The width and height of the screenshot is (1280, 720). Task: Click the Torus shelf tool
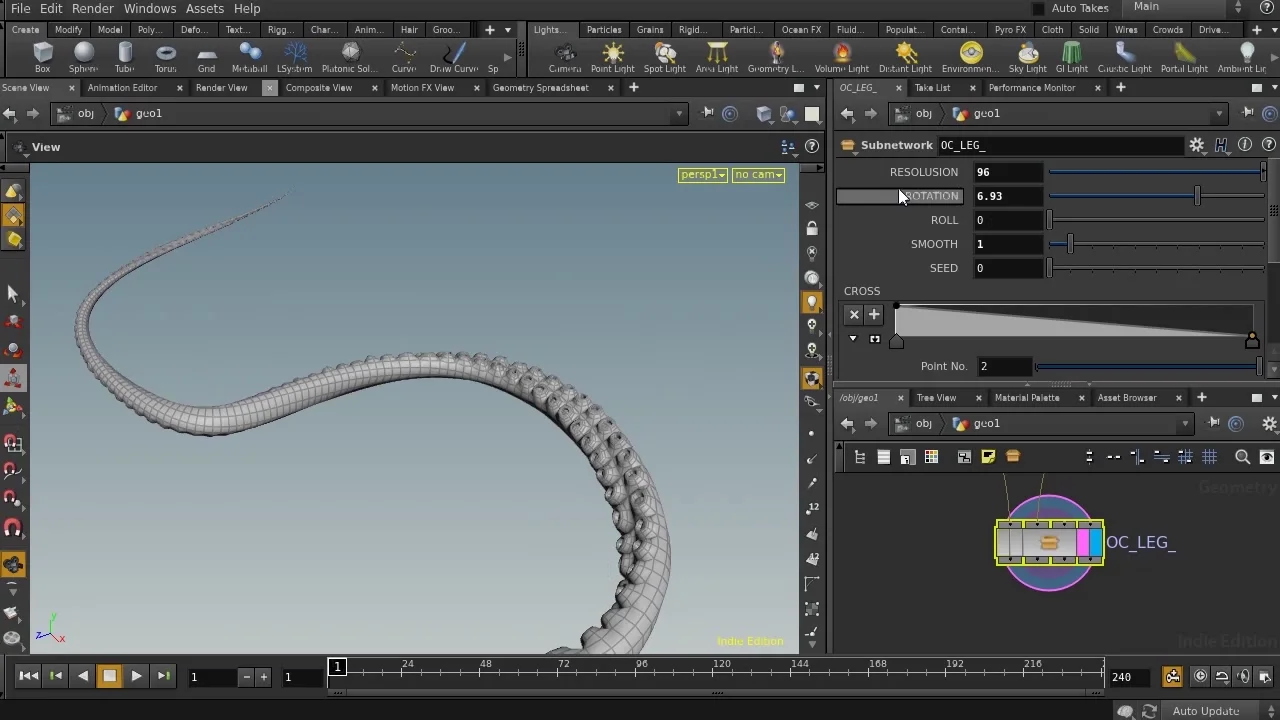pos(165,57)
